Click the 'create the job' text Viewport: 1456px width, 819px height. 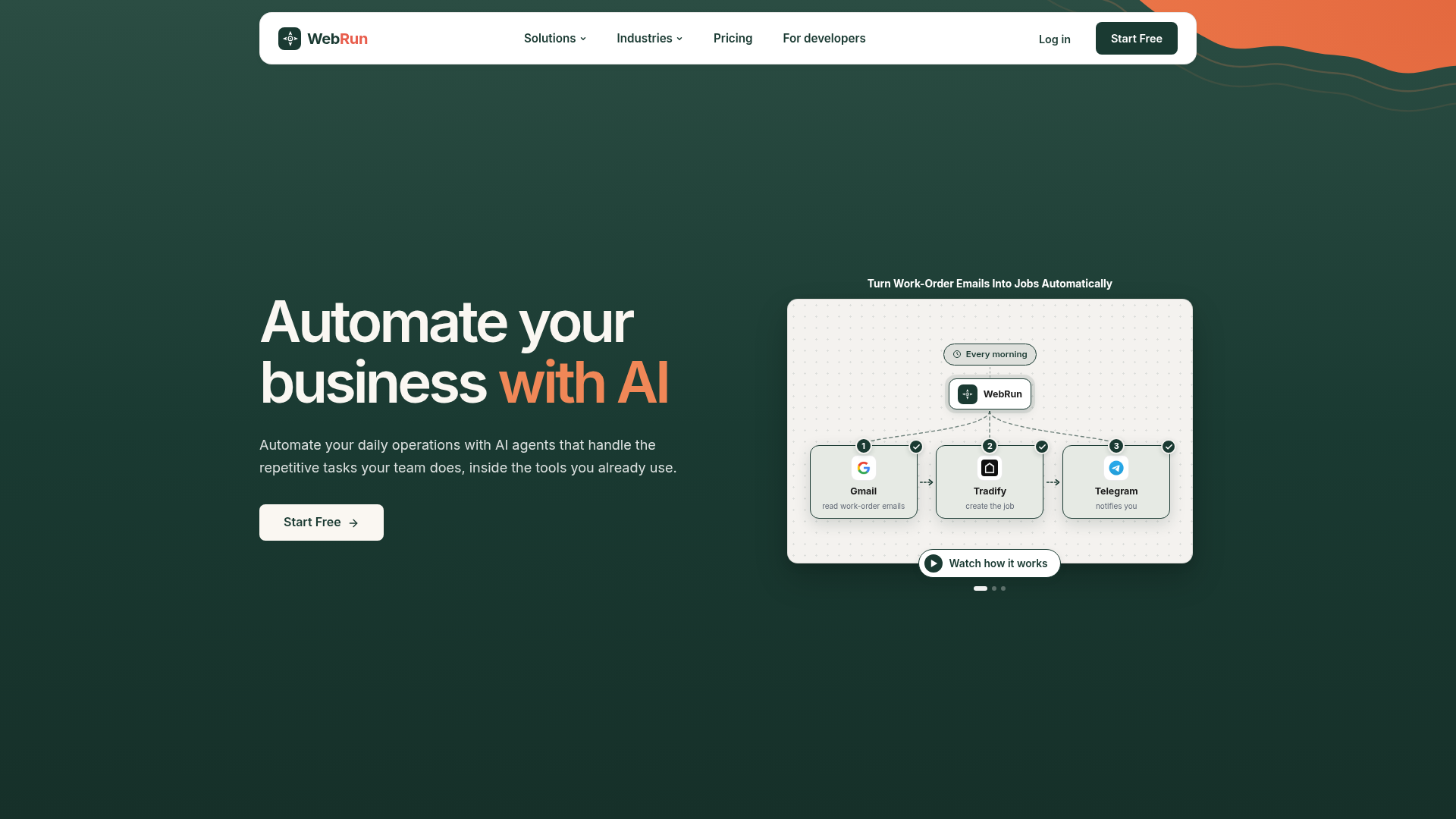990,507
